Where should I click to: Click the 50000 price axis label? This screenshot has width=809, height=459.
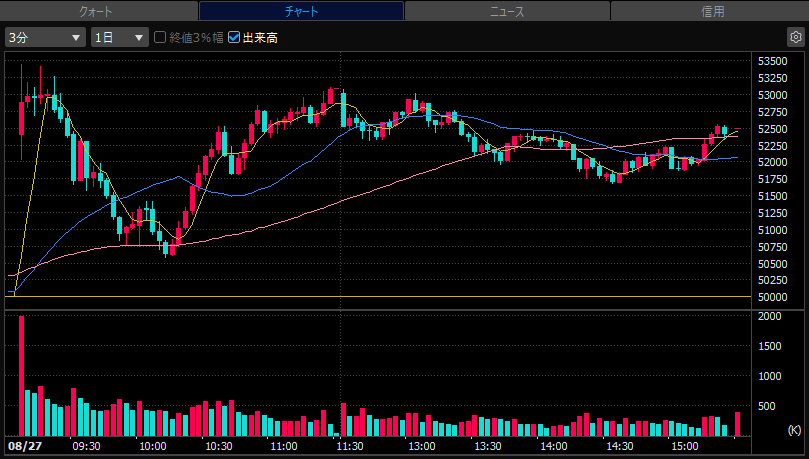[772, 297]
